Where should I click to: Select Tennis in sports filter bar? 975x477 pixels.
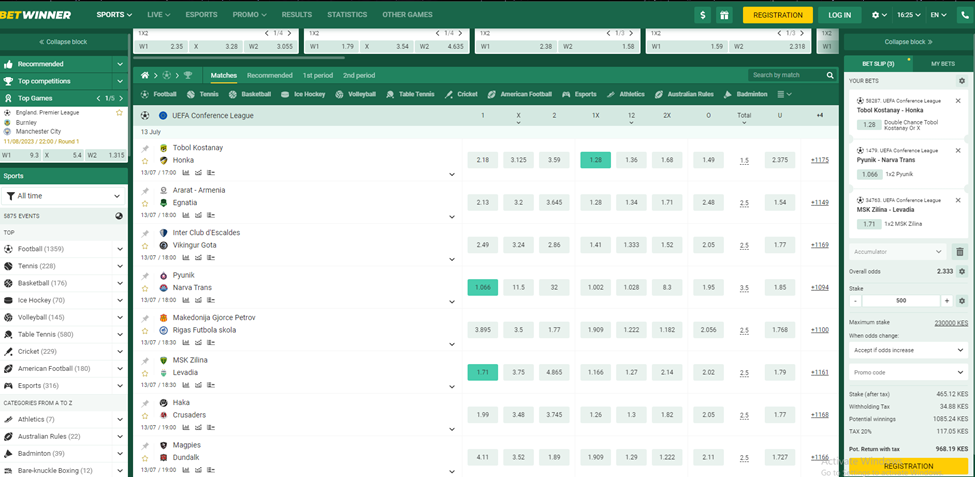205,95
